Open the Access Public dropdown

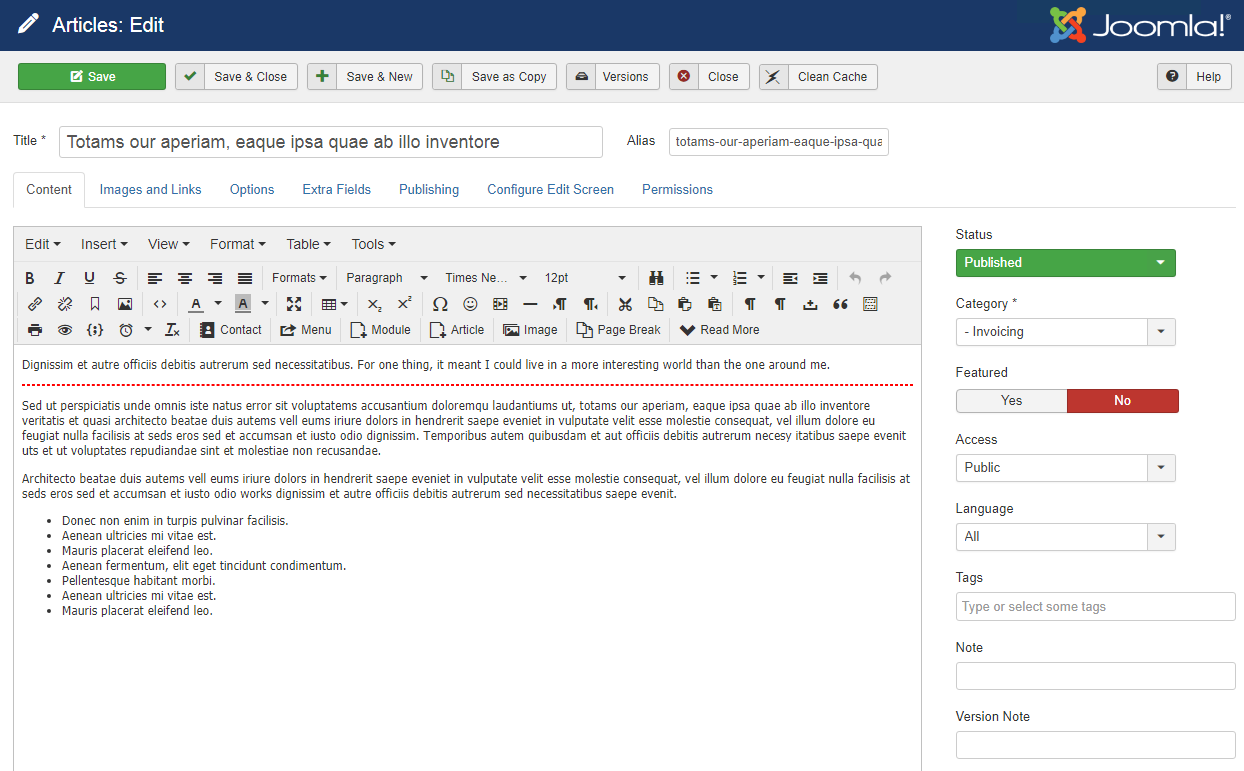1066,468
